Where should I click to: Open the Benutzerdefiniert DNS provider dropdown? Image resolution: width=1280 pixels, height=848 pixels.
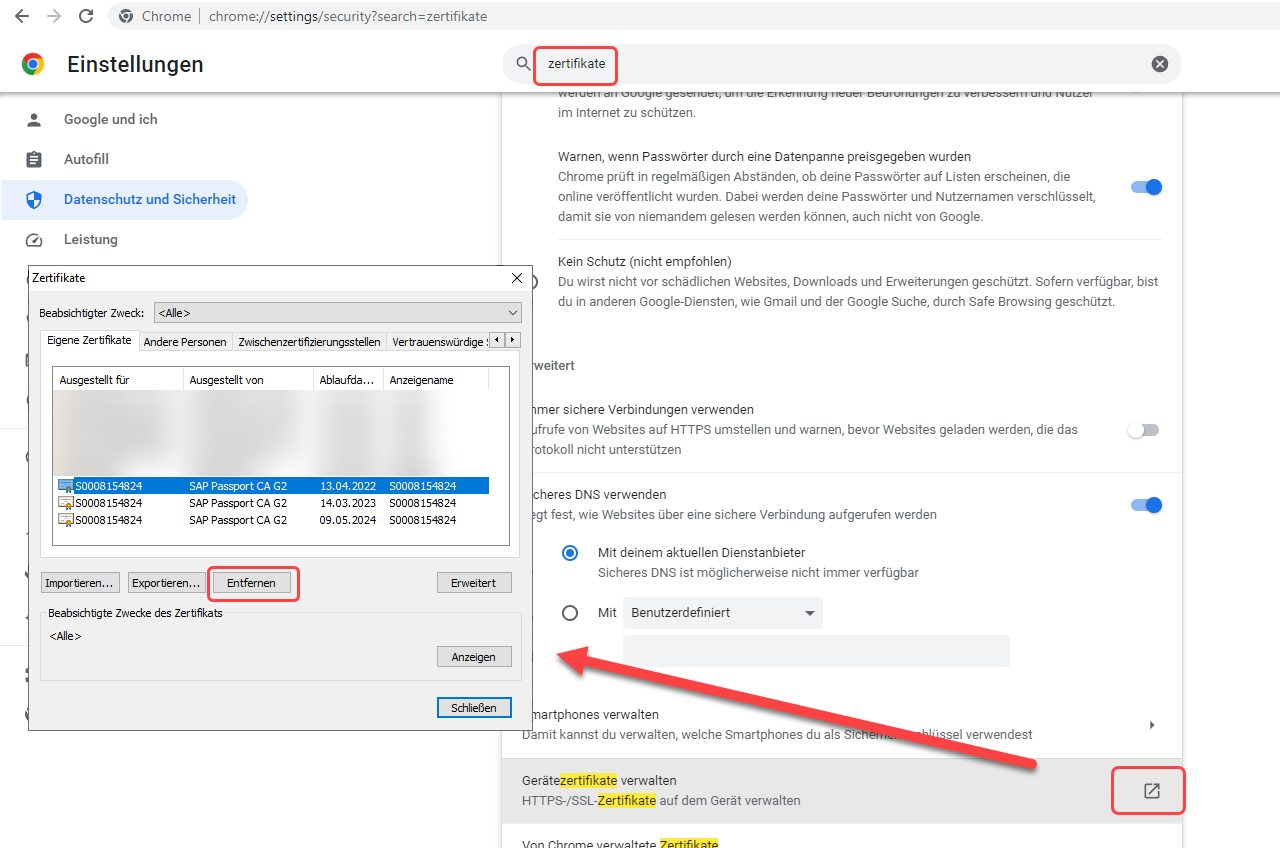(x=723, y=613)
